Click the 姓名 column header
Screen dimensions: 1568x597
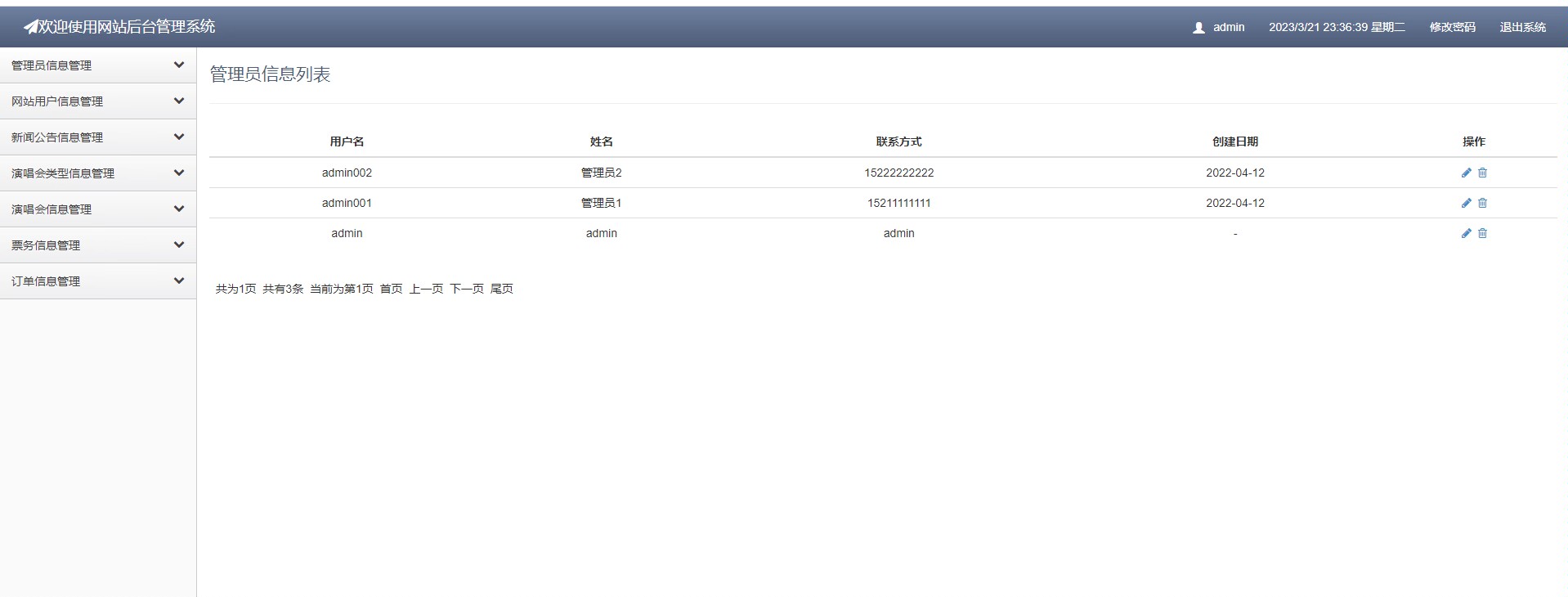[x=602, y=141]
